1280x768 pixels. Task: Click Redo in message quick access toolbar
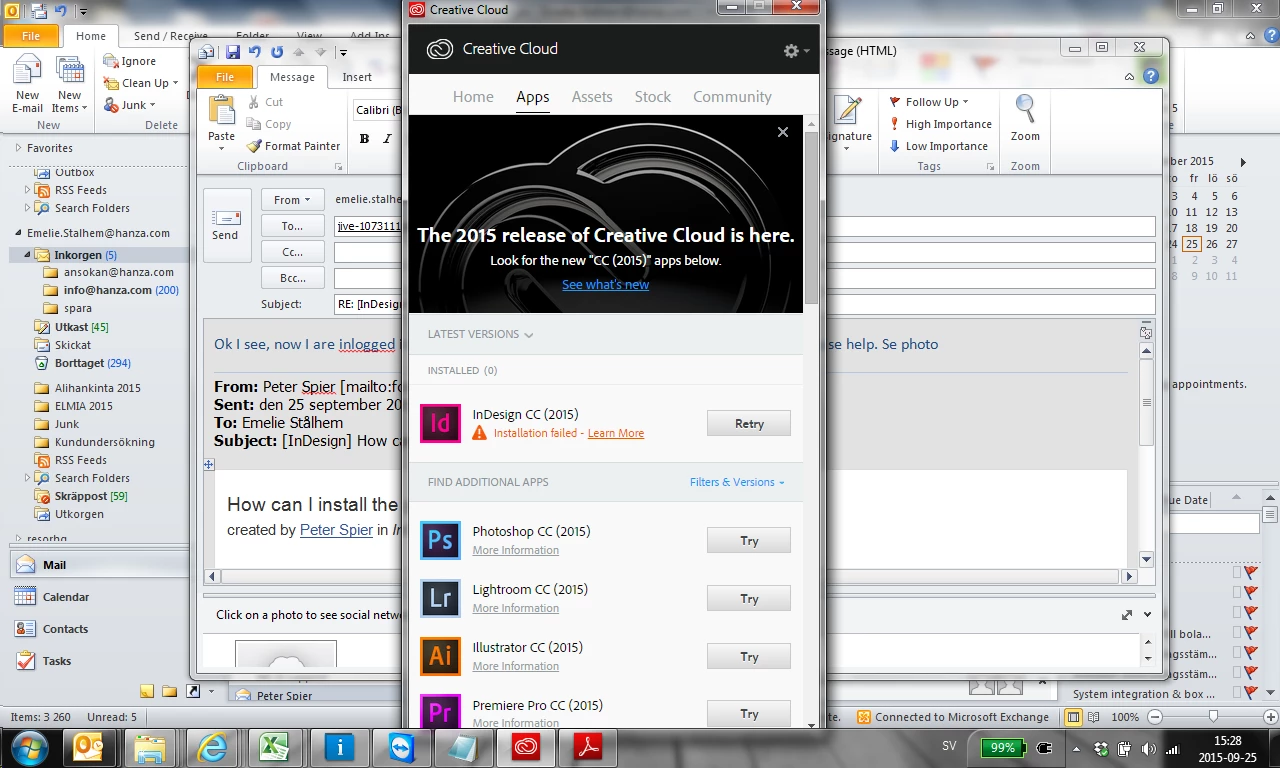pos(277,52)
